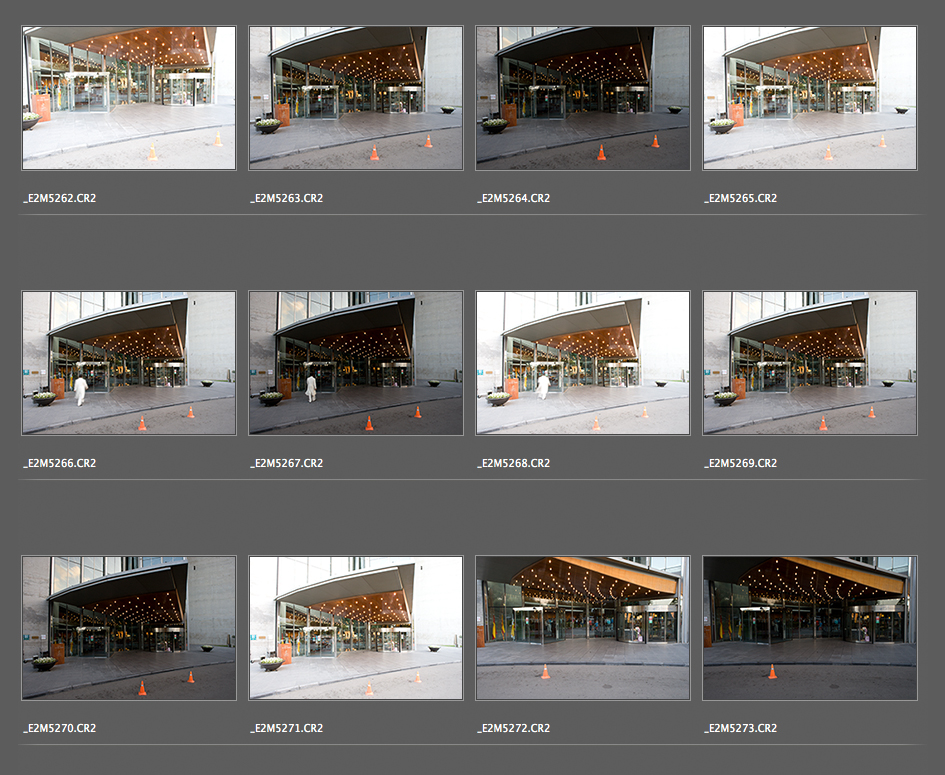
Task: Select the _E2M5266.CR2 photo thumbnail
Action: (129, 363)
